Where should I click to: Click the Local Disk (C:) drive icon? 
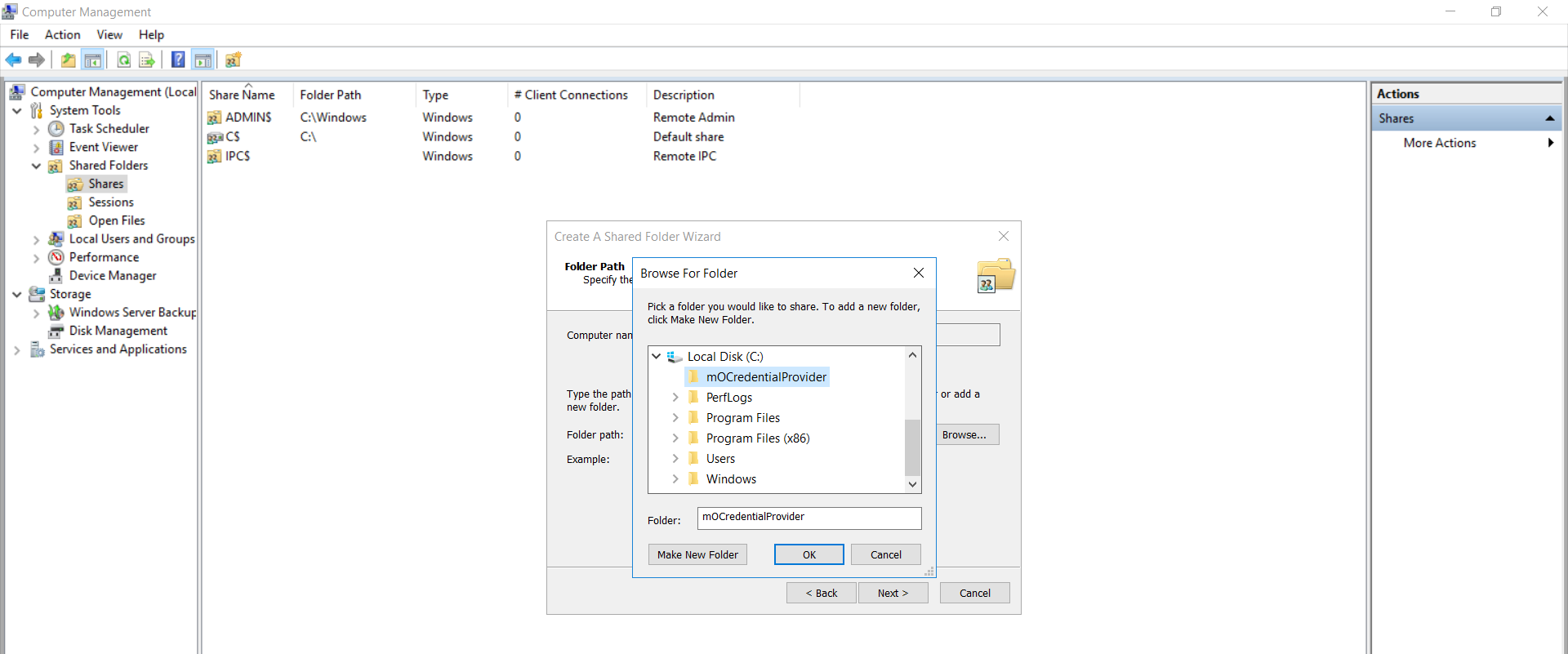[675, 357]
